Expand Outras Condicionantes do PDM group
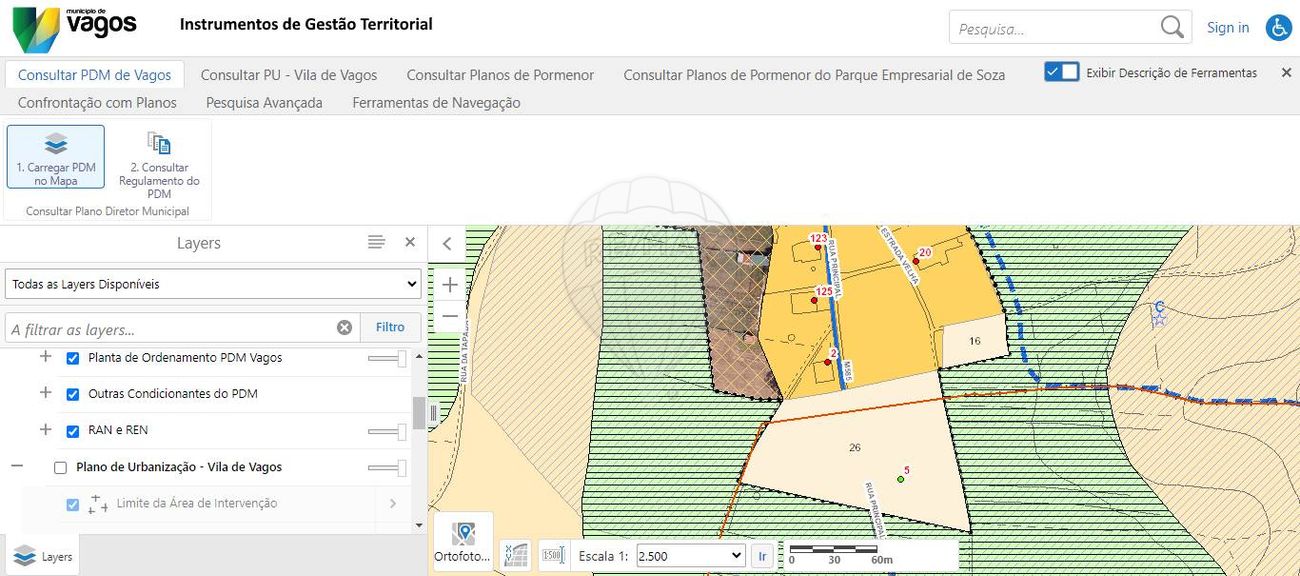Image resolution: width=1300 pixels, height=576 pixels. tap(45, 393)
